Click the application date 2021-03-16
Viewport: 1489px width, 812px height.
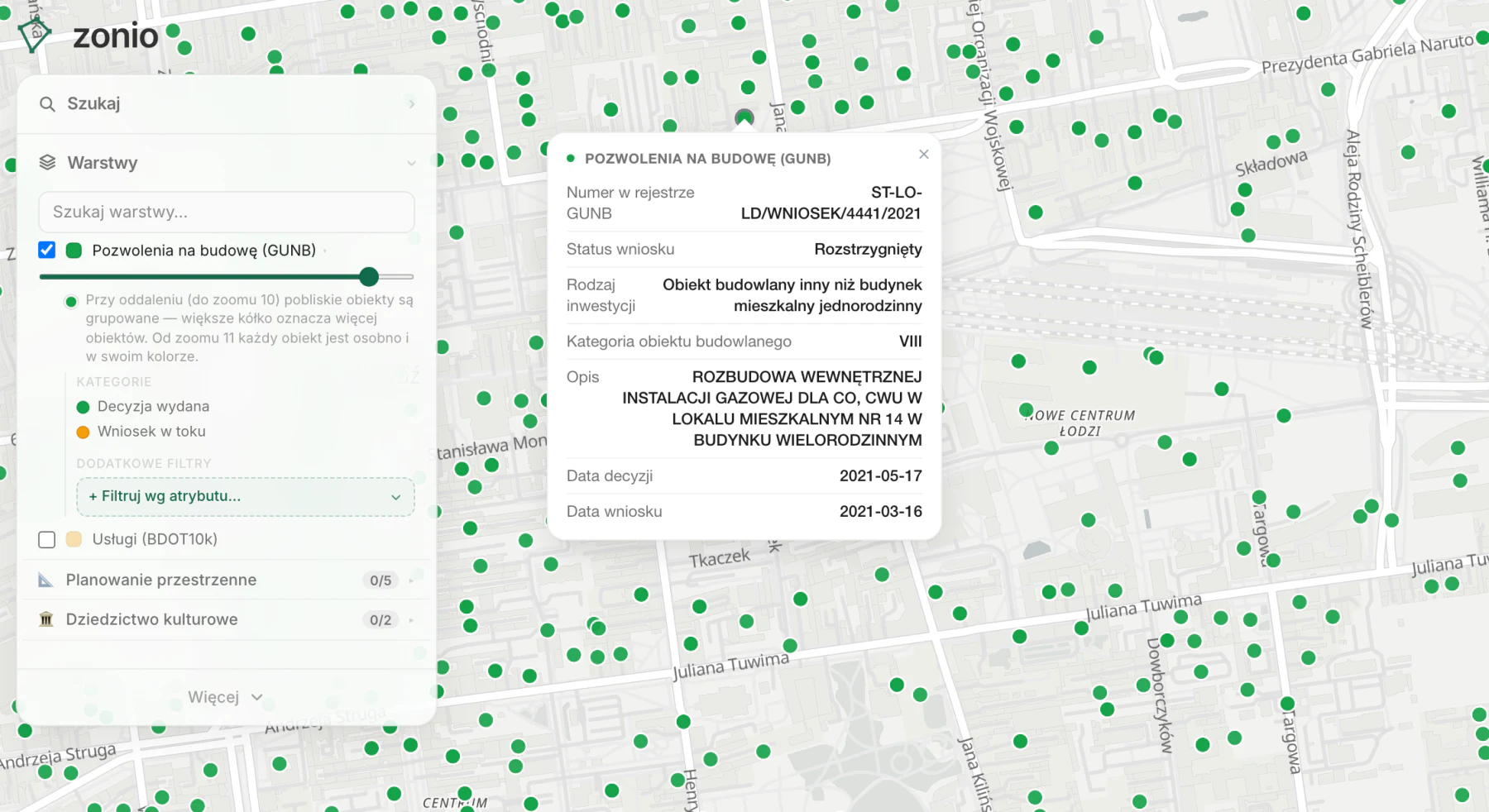pos(881,512)
